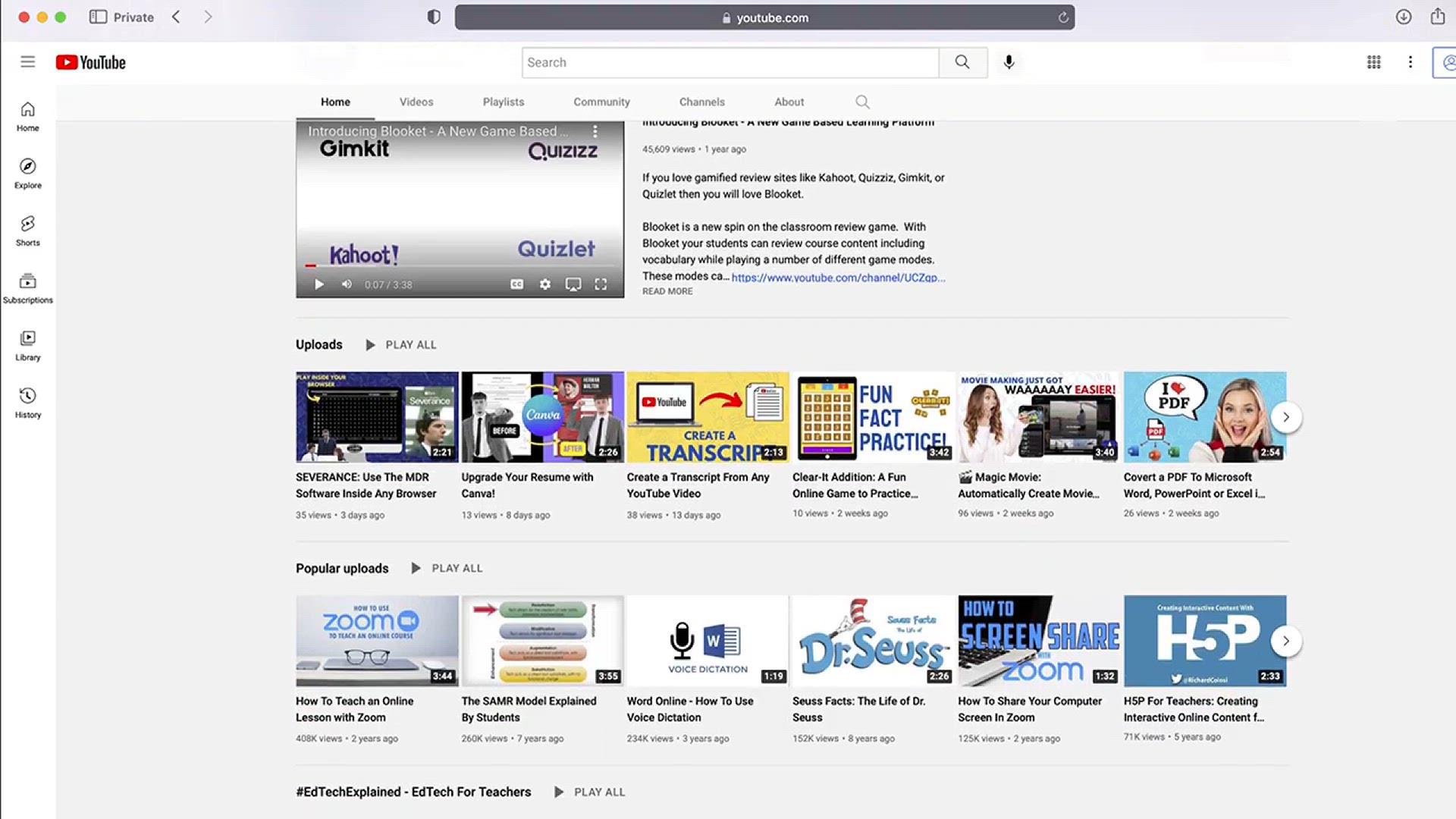
Task: Switch to Community tab
Action: tap(601, 102)
